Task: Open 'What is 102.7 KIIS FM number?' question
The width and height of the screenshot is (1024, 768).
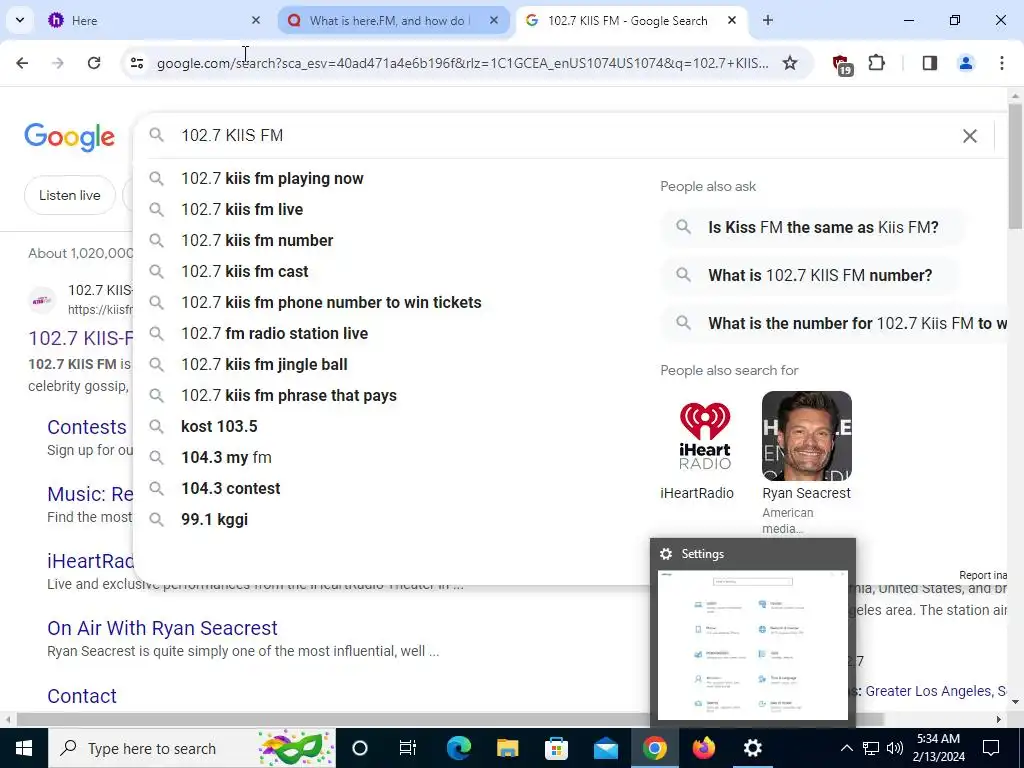Action: click(810, 275)
